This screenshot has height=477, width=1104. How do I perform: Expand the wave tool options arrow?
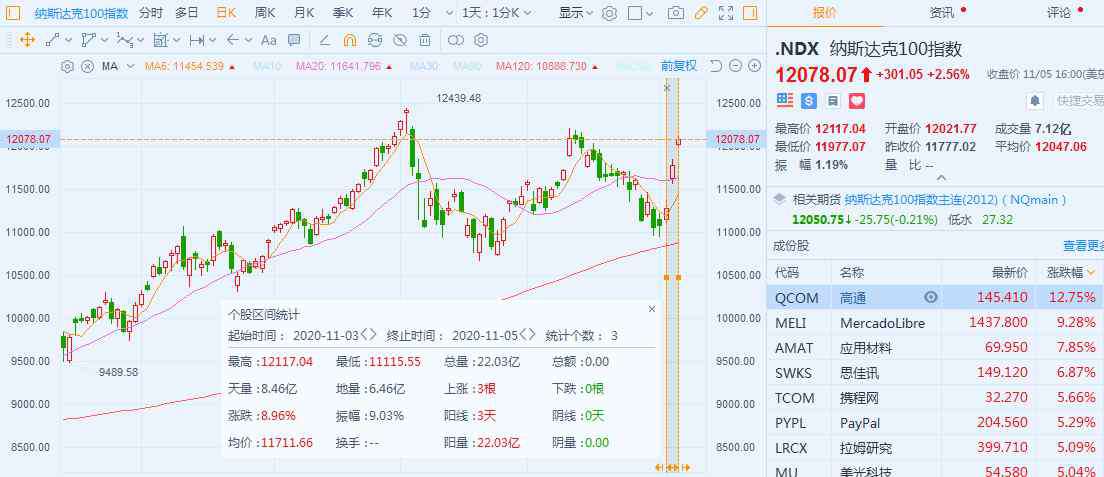point(141,40)
